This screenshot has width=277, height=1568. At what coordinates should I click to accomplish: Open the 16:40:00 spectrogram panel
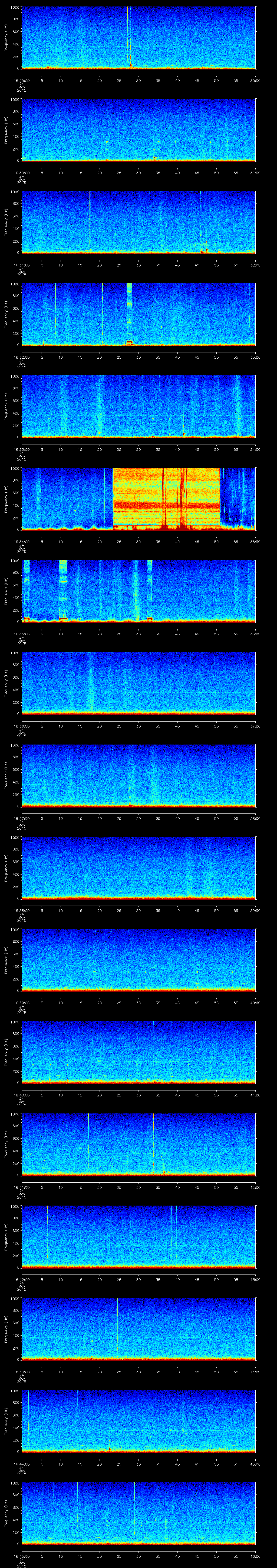[138, 1052]
